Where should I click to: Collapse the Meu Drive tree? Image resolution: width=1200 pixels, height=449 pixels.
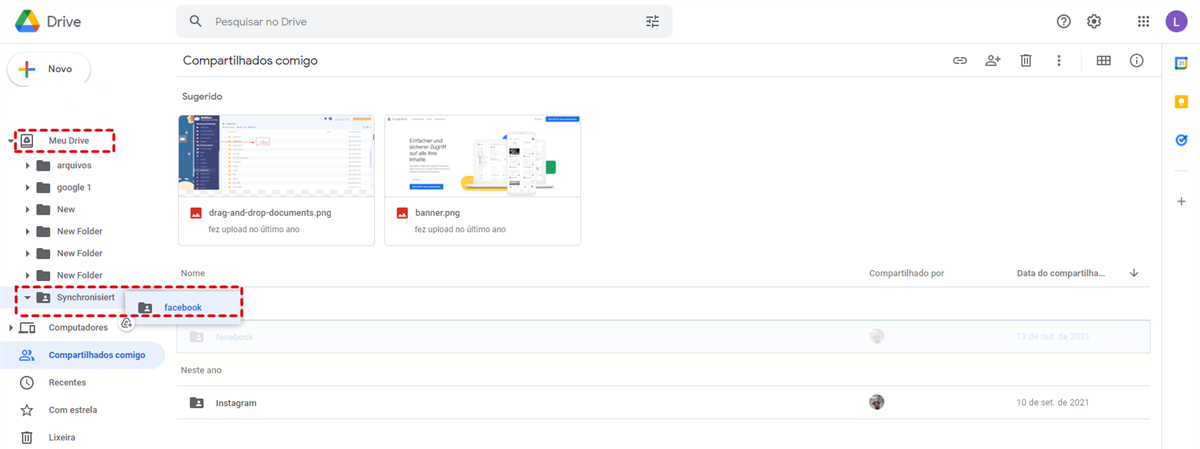pos(11,142)
